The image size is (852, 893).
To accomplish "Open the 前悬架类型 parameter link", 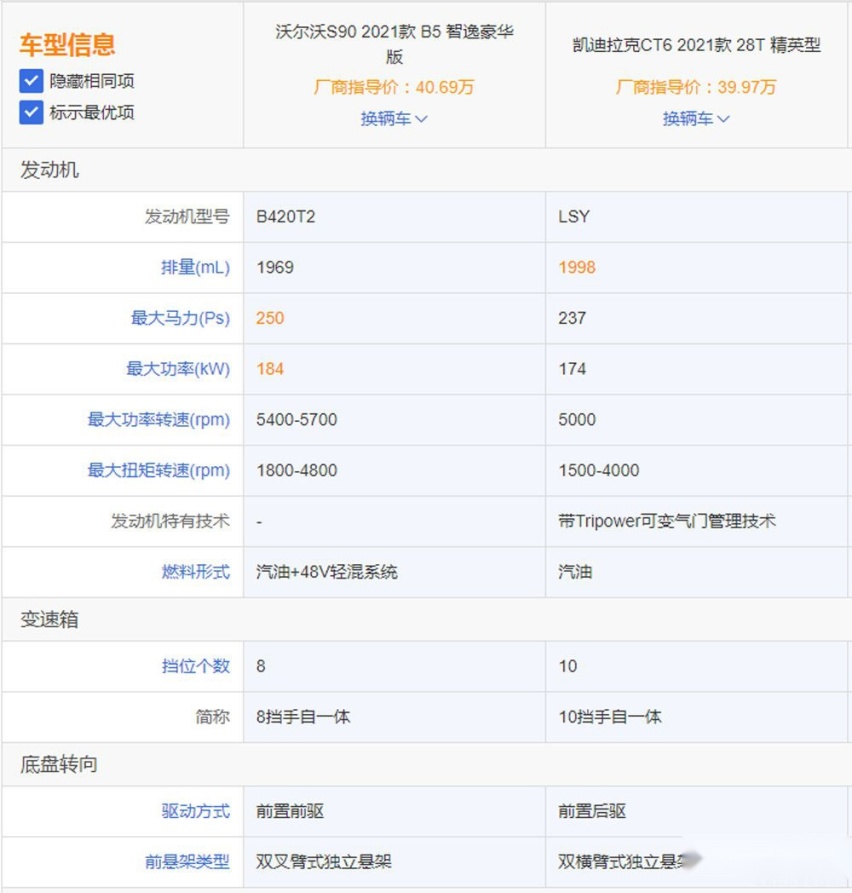I will pos(187,862).
